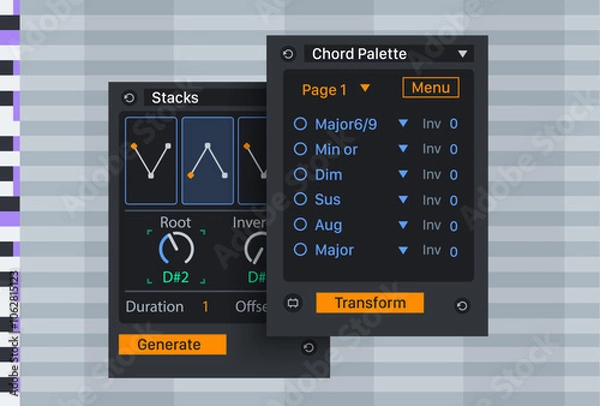Click the Inv value for Sus
The height and width of the screenshot is (406, 600).
pyautogui.click(x=454, y=201)
